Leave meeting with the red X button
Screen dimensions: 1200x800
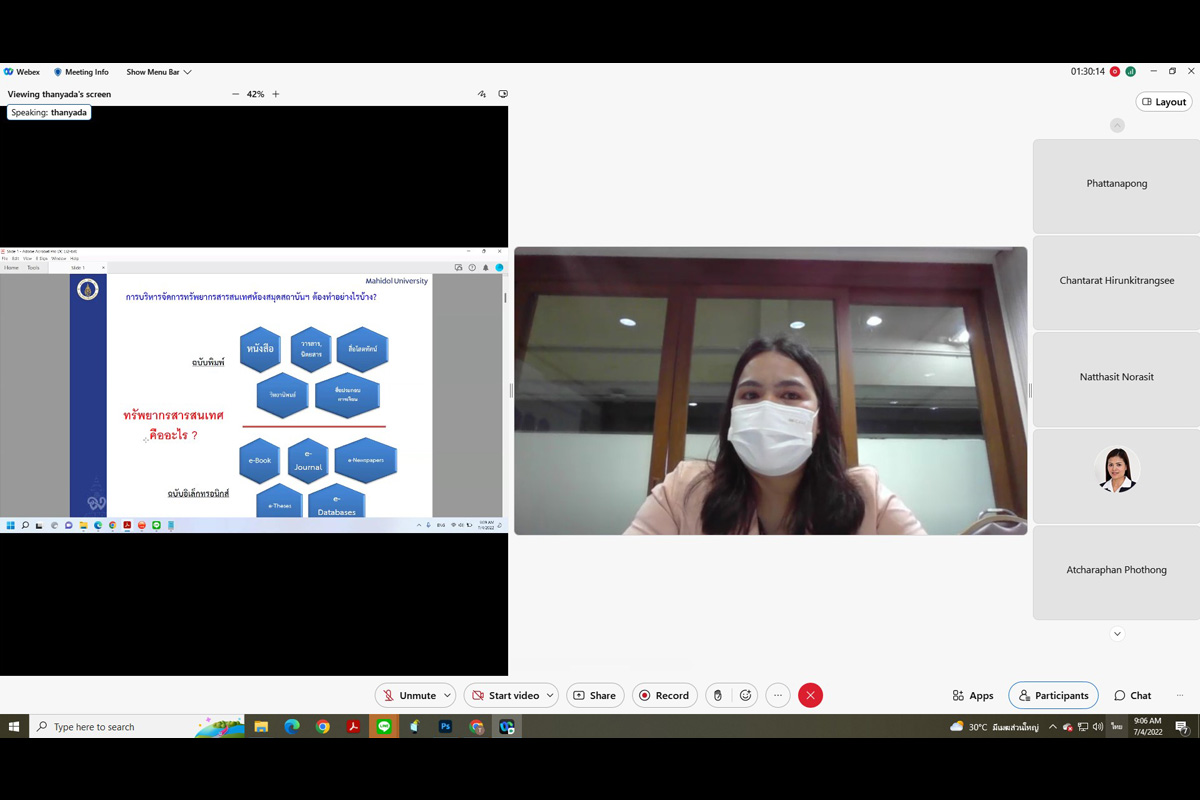811,695
